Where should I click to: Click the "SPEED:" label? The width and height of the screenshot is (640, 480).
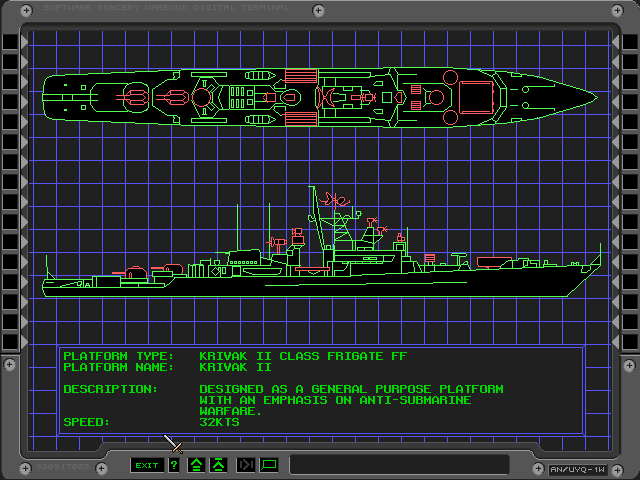click(x=87, y=422)
